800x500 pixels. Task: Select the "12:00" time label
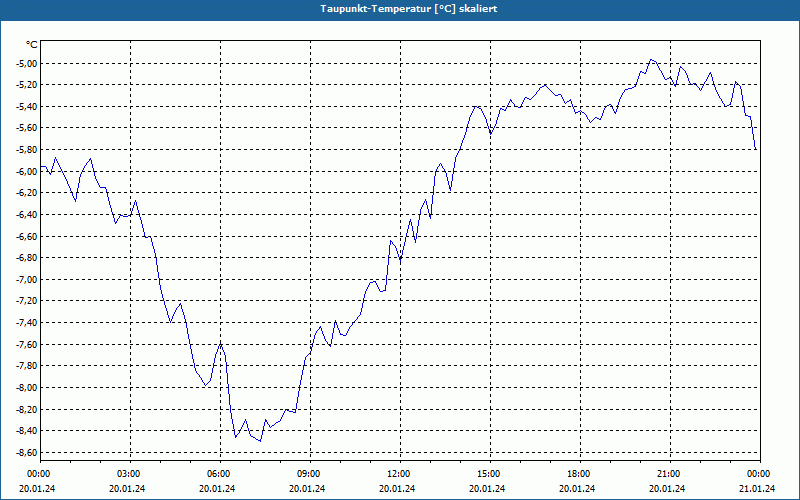[x=399, y=474]
